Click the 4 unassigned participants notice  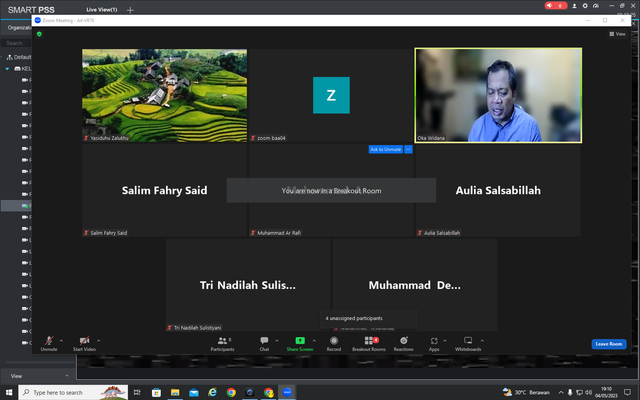(x=369, y=318)
